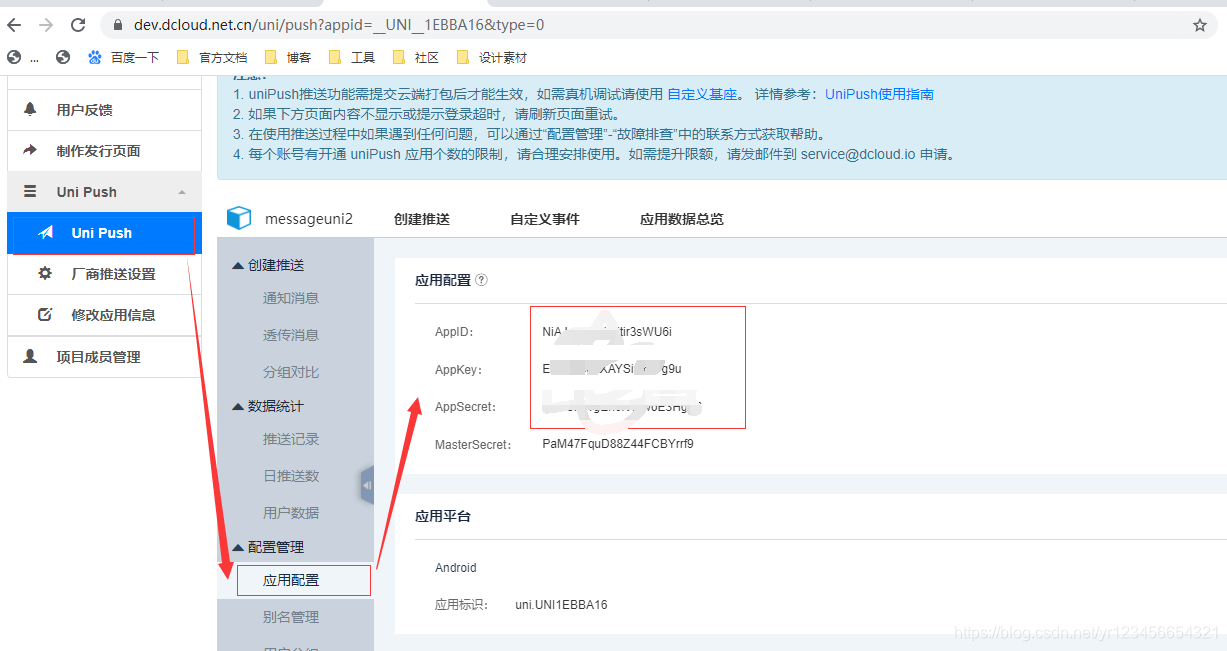The image size is (1227, 651).
Task: Click the hamburger icon on the Uni Push group
Action: [x=30, y=191]
